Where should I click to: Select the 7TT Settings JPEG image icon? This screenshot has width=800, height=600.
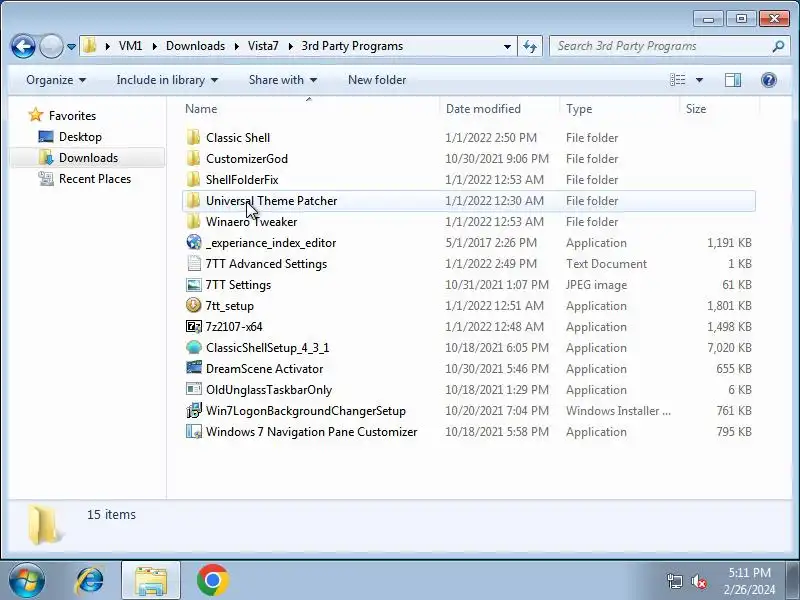coord(194,284)
